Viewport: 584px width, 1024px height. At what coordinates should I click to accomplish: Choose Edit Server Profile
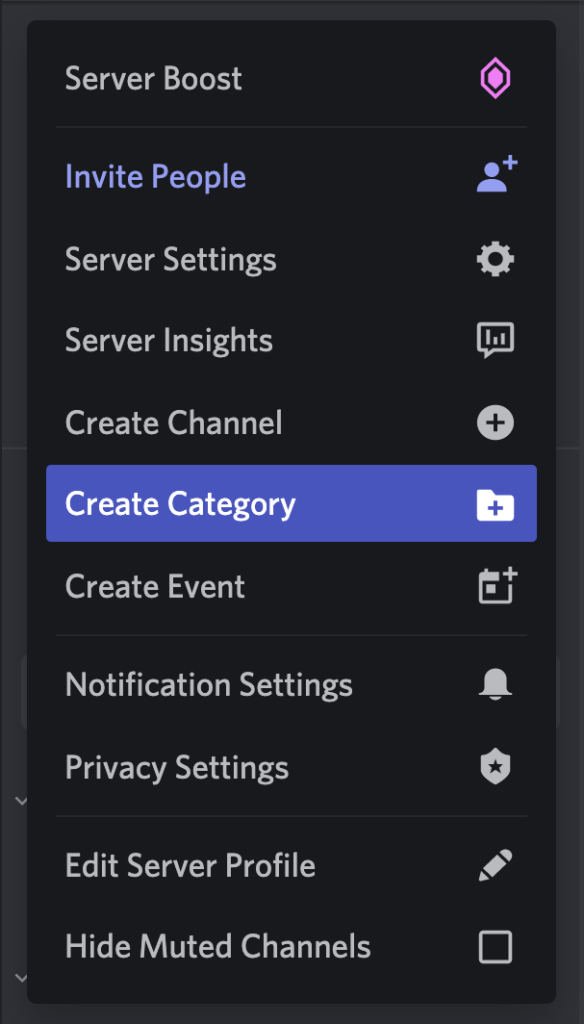tap(190, 865)
